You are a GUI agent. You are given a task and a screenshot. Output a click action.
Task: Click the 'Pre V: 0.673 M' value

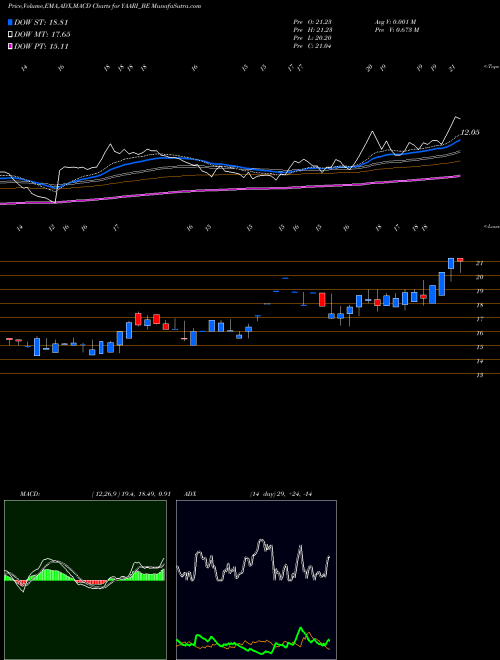pyautogui.click(x=396, y=30)
